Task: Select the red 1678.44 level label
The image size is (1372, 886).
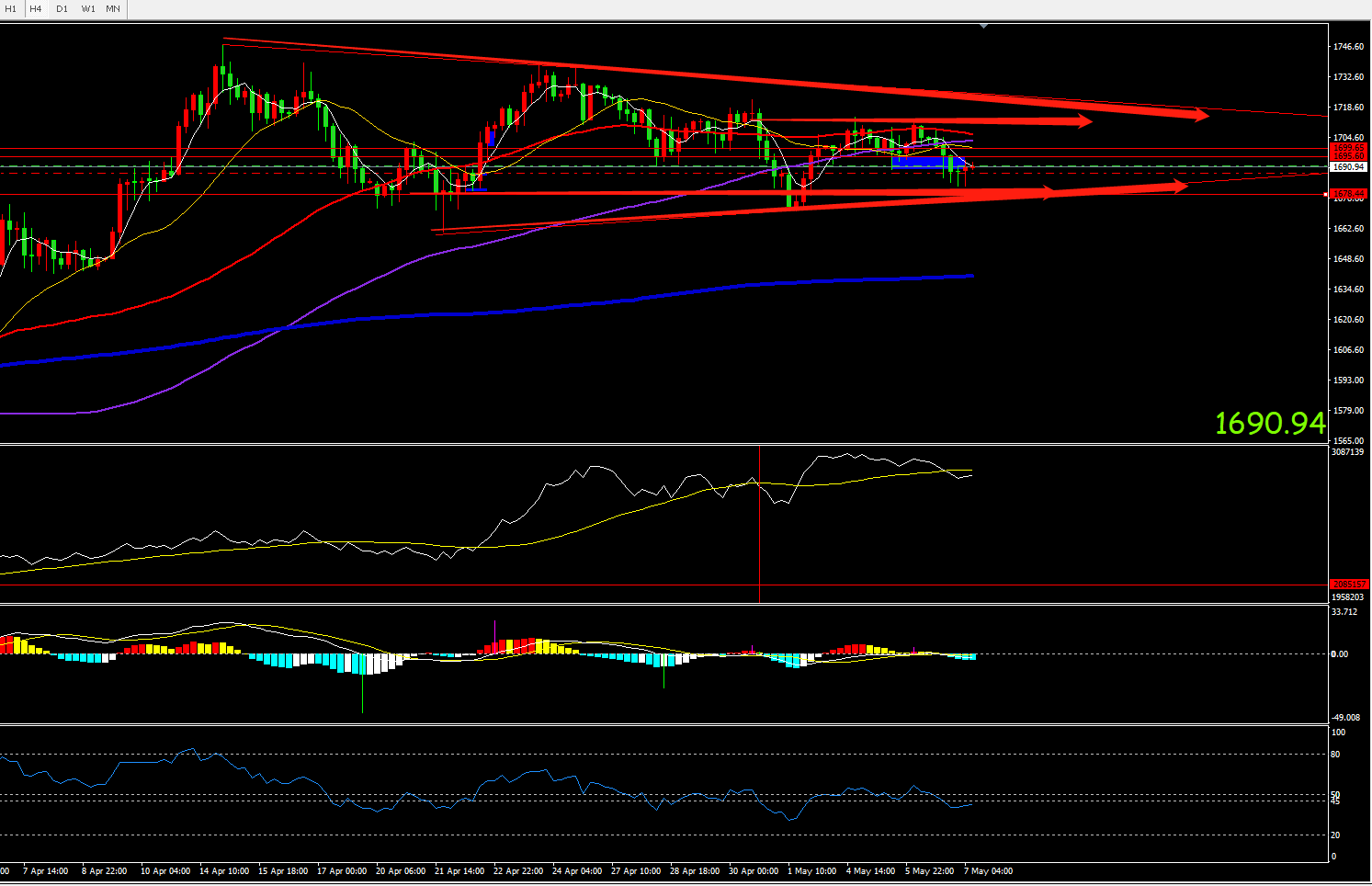Action: 1349,194
